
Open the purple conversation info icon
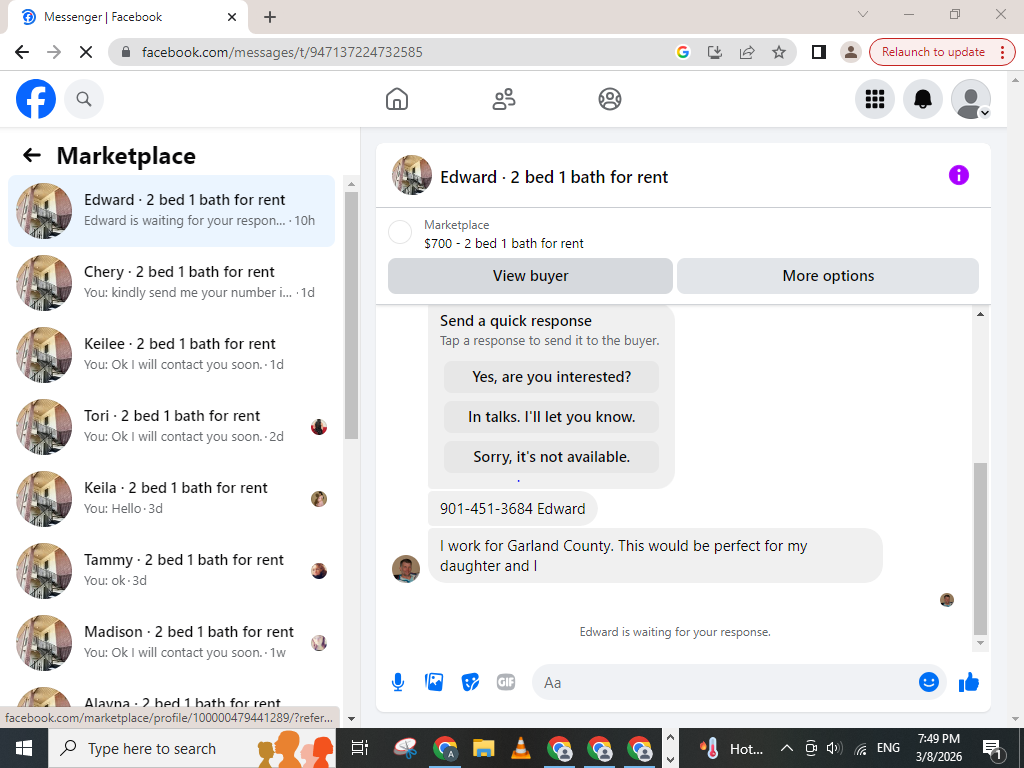point(959,175)
